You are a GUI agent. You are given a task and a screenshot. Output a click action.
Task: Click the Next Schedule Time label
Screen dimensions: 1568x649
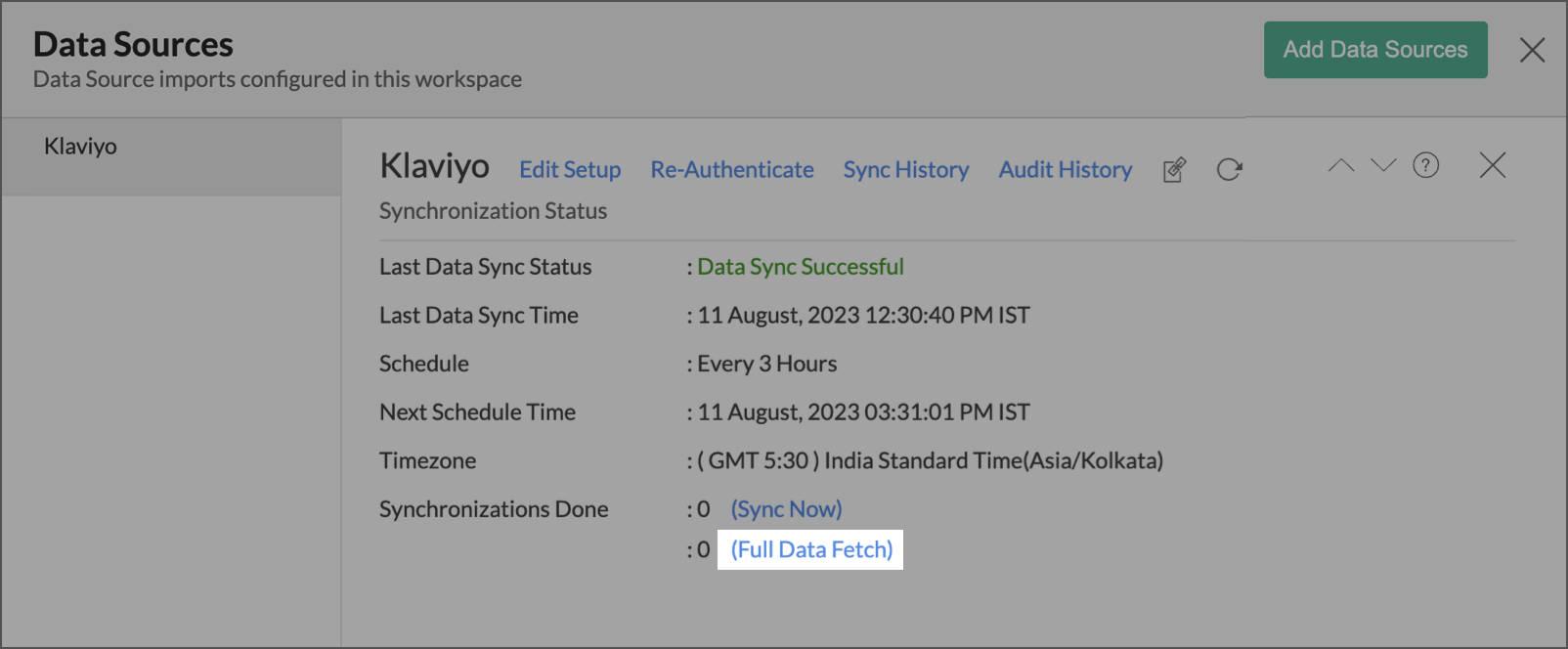click(x=478, y=412)
